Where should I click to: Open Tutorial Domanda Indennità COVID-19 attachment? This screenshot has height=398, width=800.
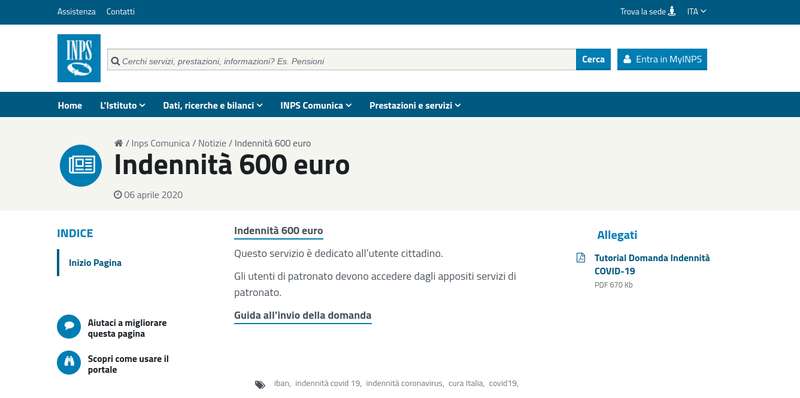click(x=652, y=264)
